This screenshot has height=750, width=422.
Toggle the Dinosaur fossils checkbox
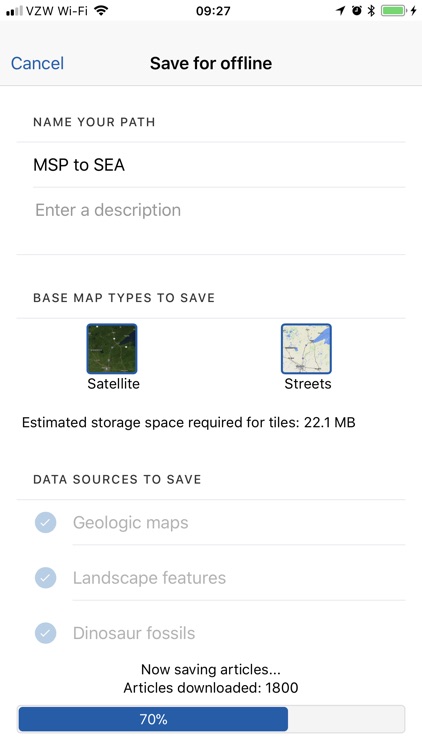tap(45, 633)
